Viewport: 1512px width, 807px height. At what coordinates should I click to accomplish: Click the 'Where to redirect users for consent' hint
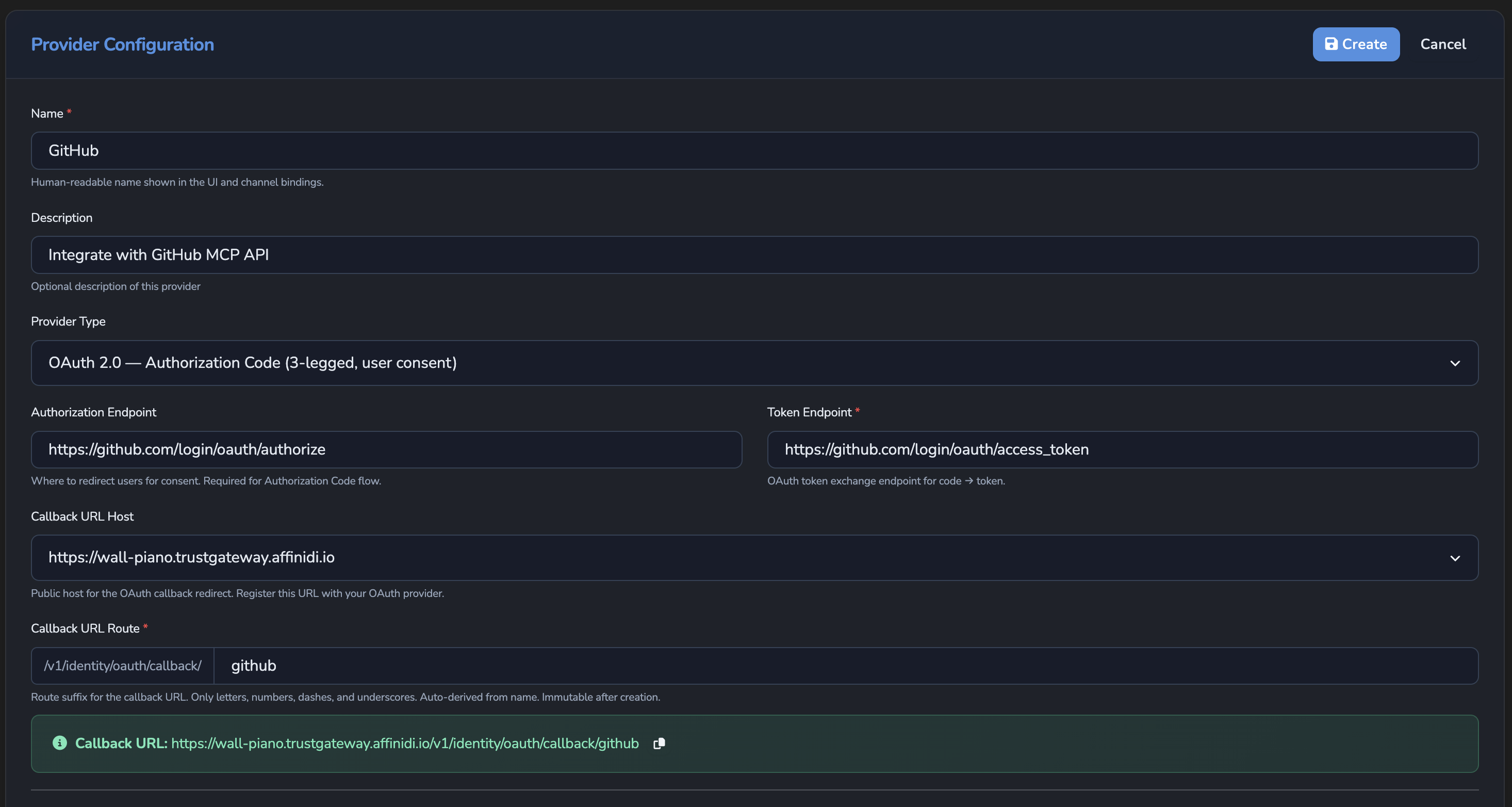point(206,480)
